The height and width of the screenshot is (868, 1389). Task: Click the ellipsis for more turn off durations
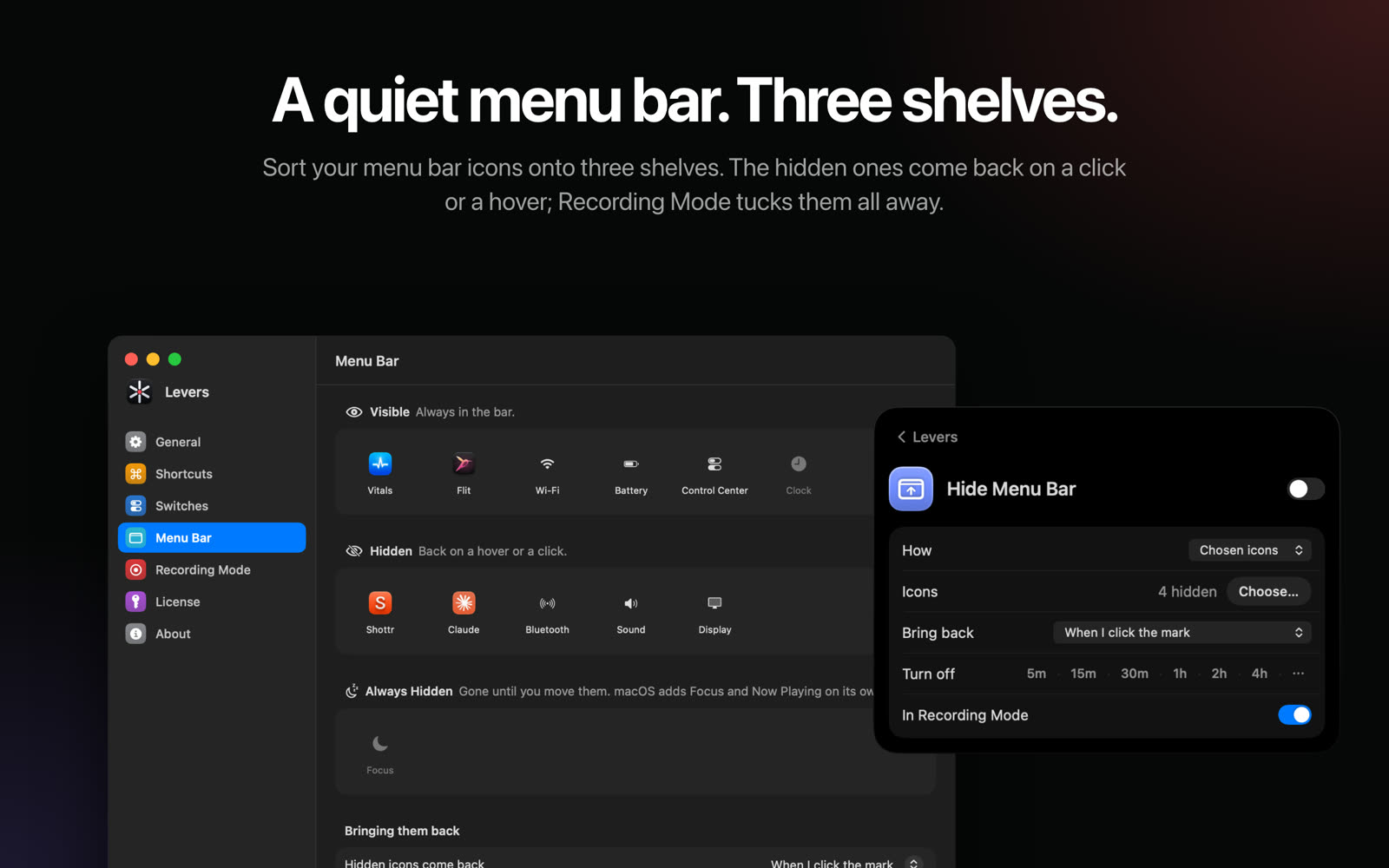pyautogui.click(x=1299, y=674)
